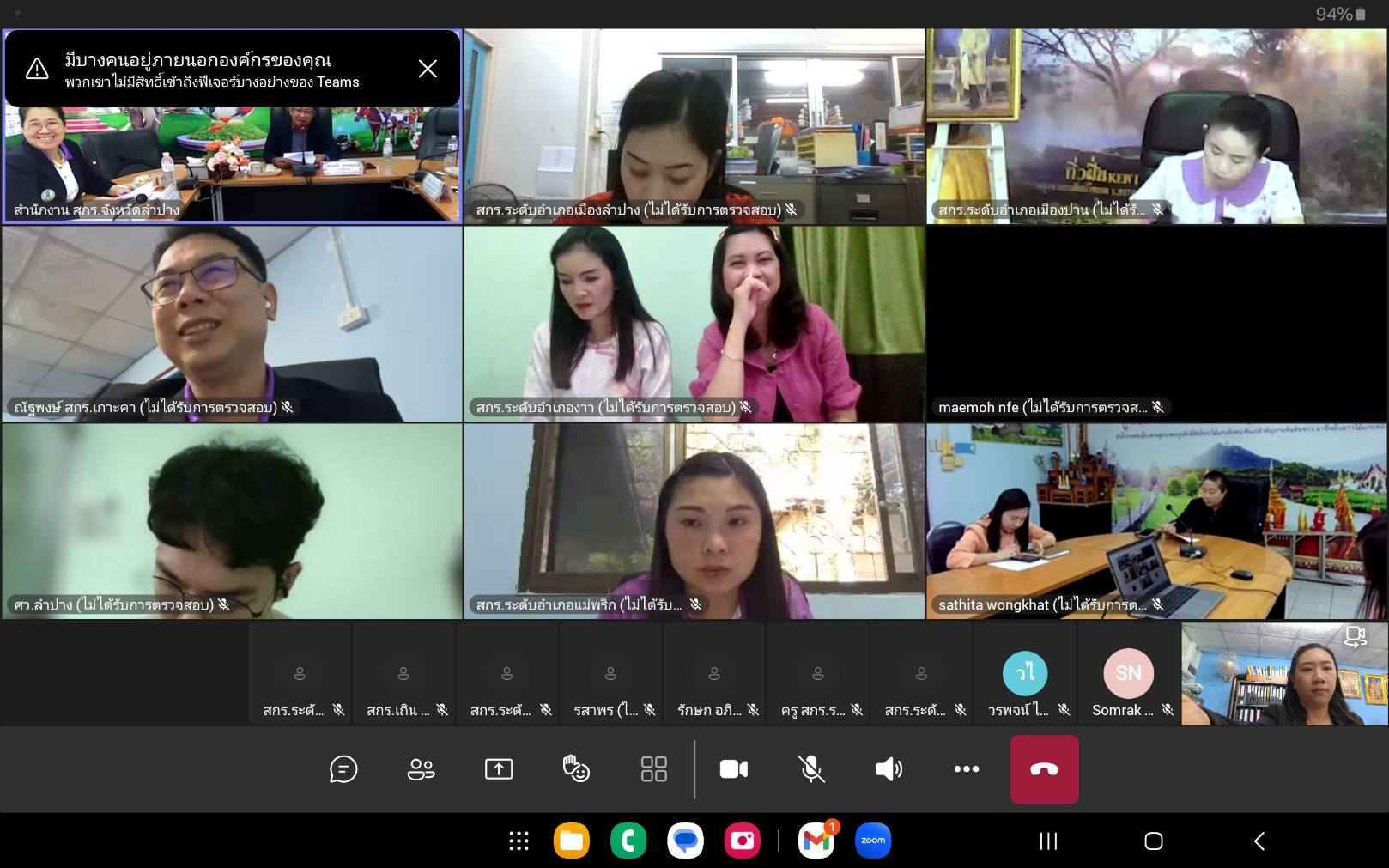Switch camera icon on self-view

[x=1355, y=637]
